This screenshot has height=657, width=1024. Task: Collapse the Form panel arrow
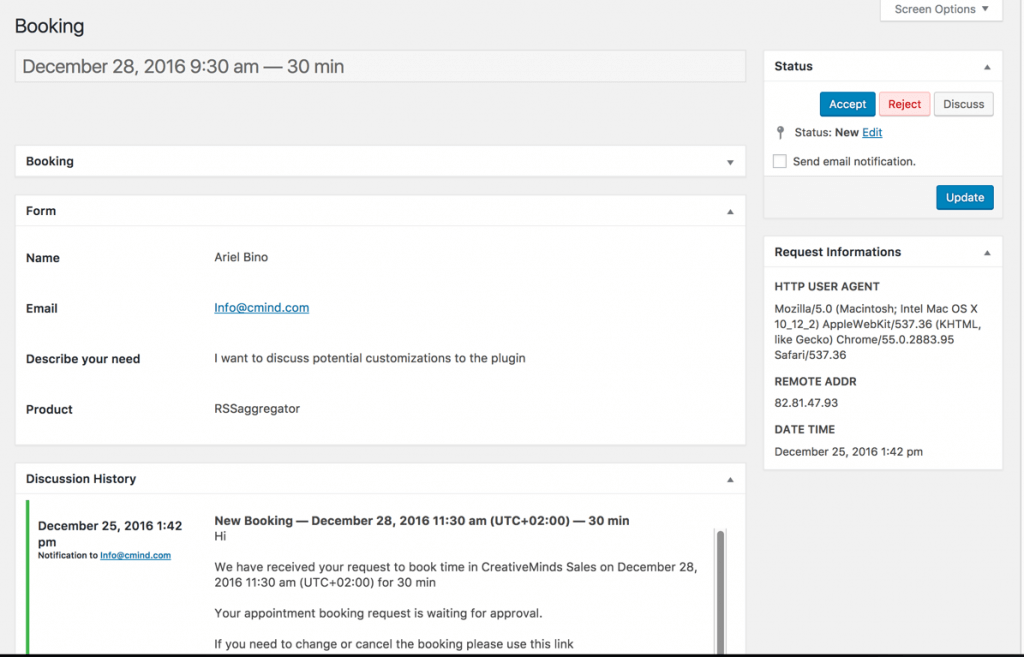(730, 212)
